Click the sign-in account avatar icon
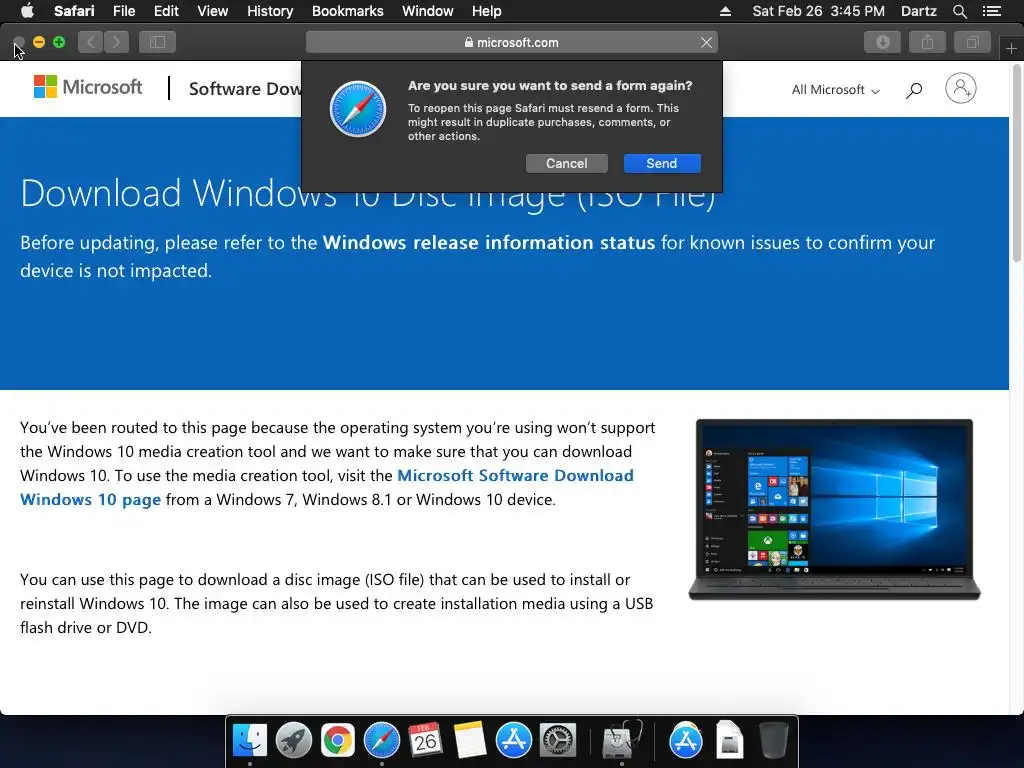The height and width of the screenshot is (768, 1024). pos(961,88)
